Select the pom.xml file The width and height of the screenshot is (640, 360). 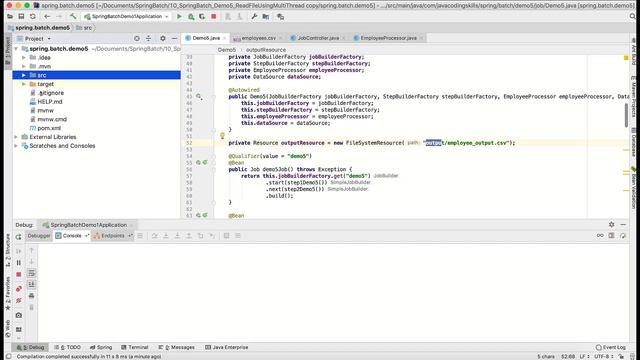(x=49, y=128)
